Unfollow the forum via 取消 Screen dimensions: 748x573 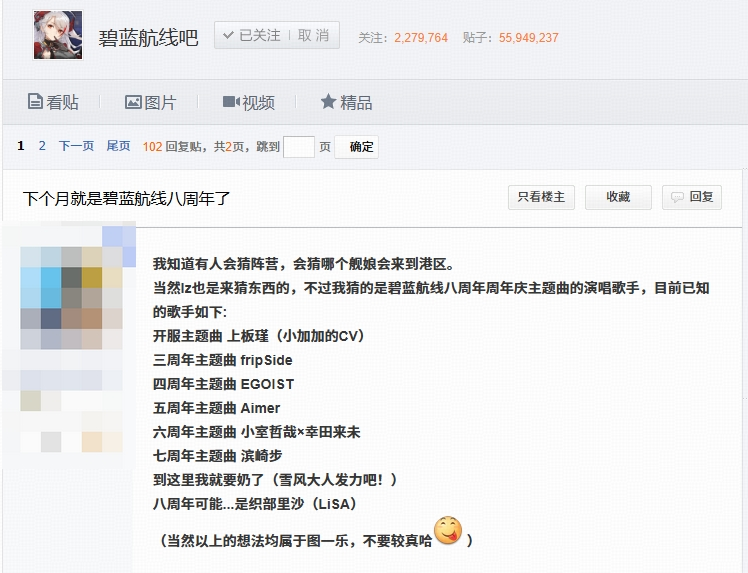pyautogui.click(x=313, y=35)
